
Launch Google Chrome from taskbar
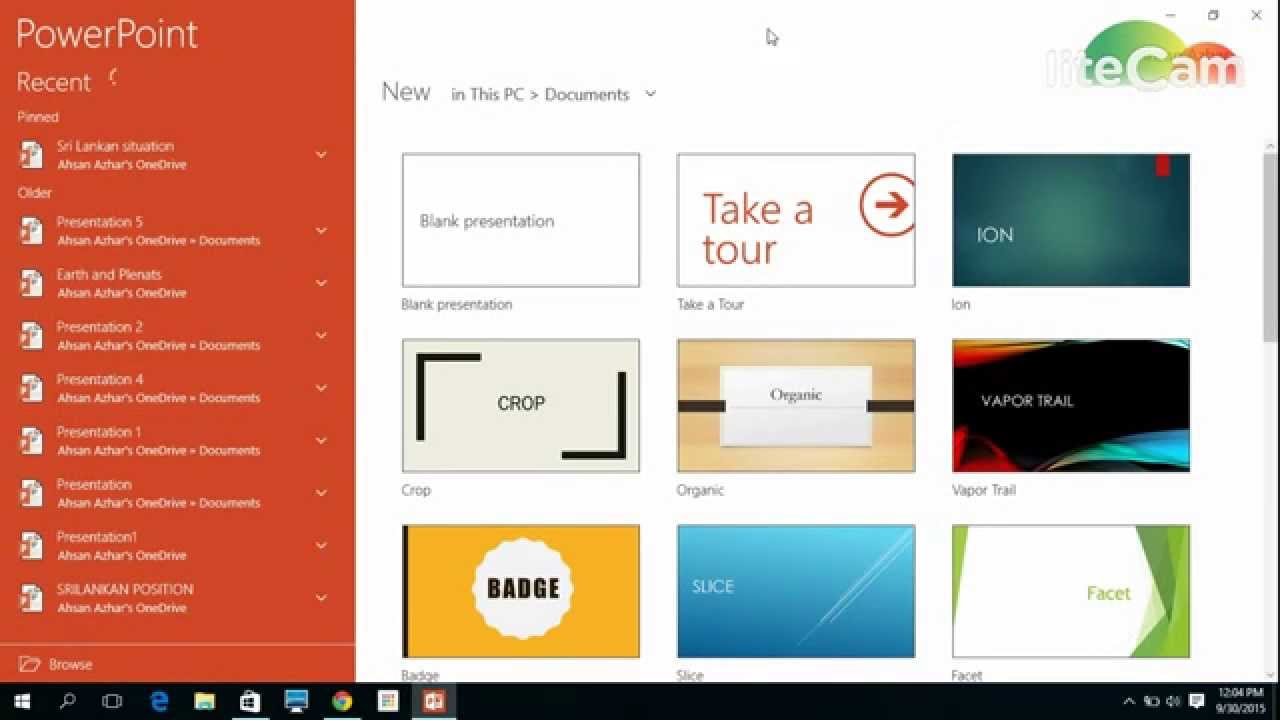(x=342, y=701)
